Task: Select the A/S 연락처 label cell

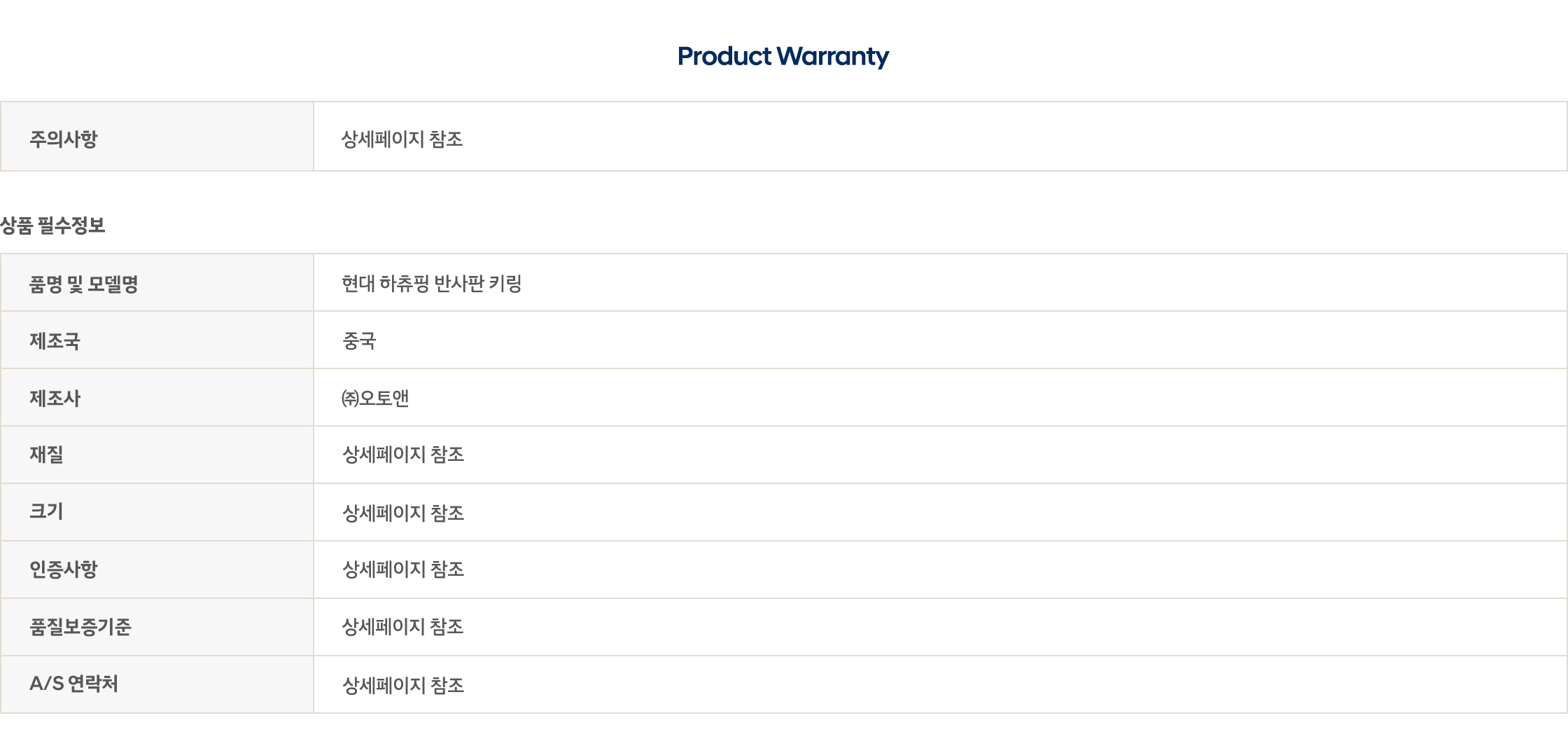Action: (157, 684)
